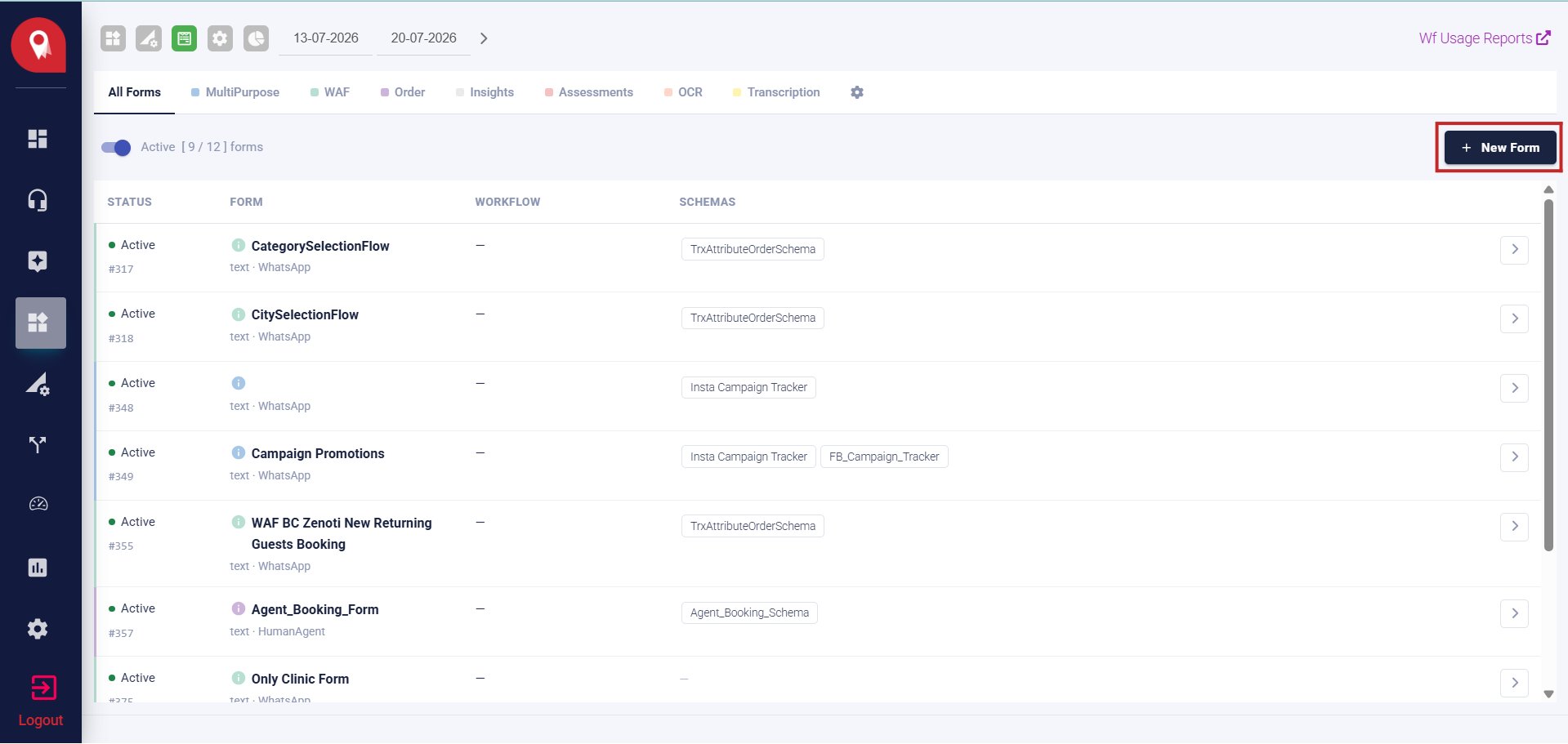Click the info icon on form #348
The image size is (1568, 744).
click(x=239, y=383)
